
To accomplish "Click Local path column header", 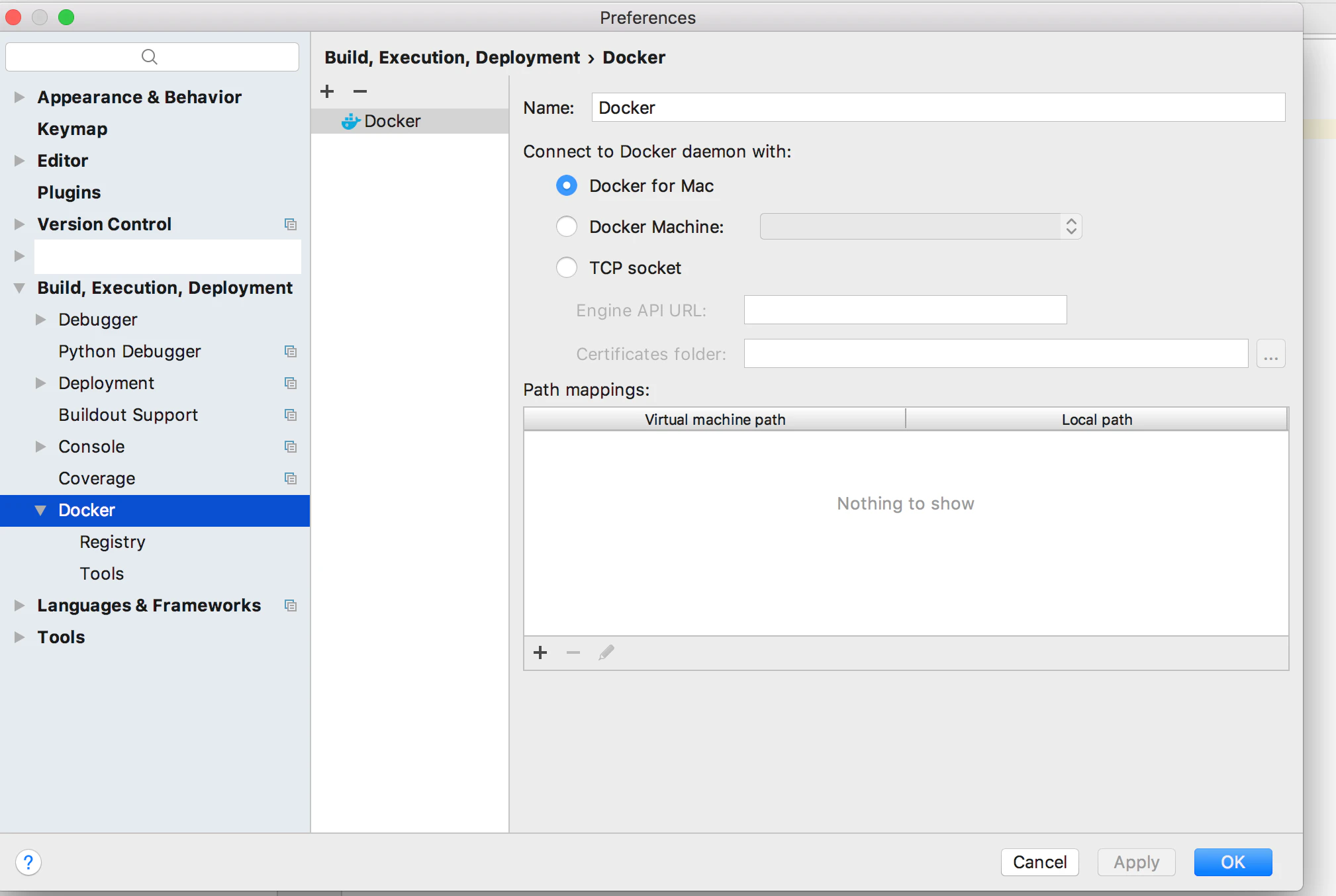I will click(x=1097, y=420).
